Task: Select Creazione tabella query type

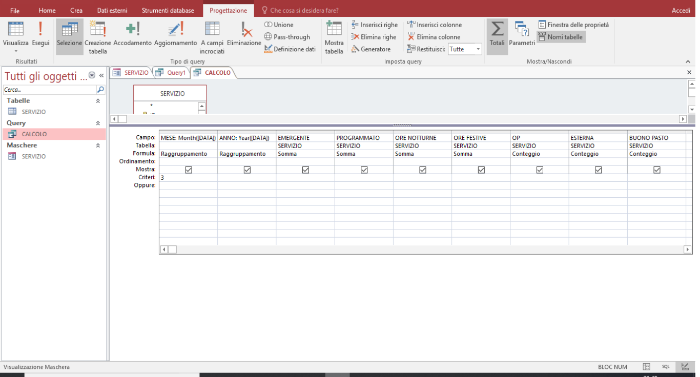Action: 97,38
